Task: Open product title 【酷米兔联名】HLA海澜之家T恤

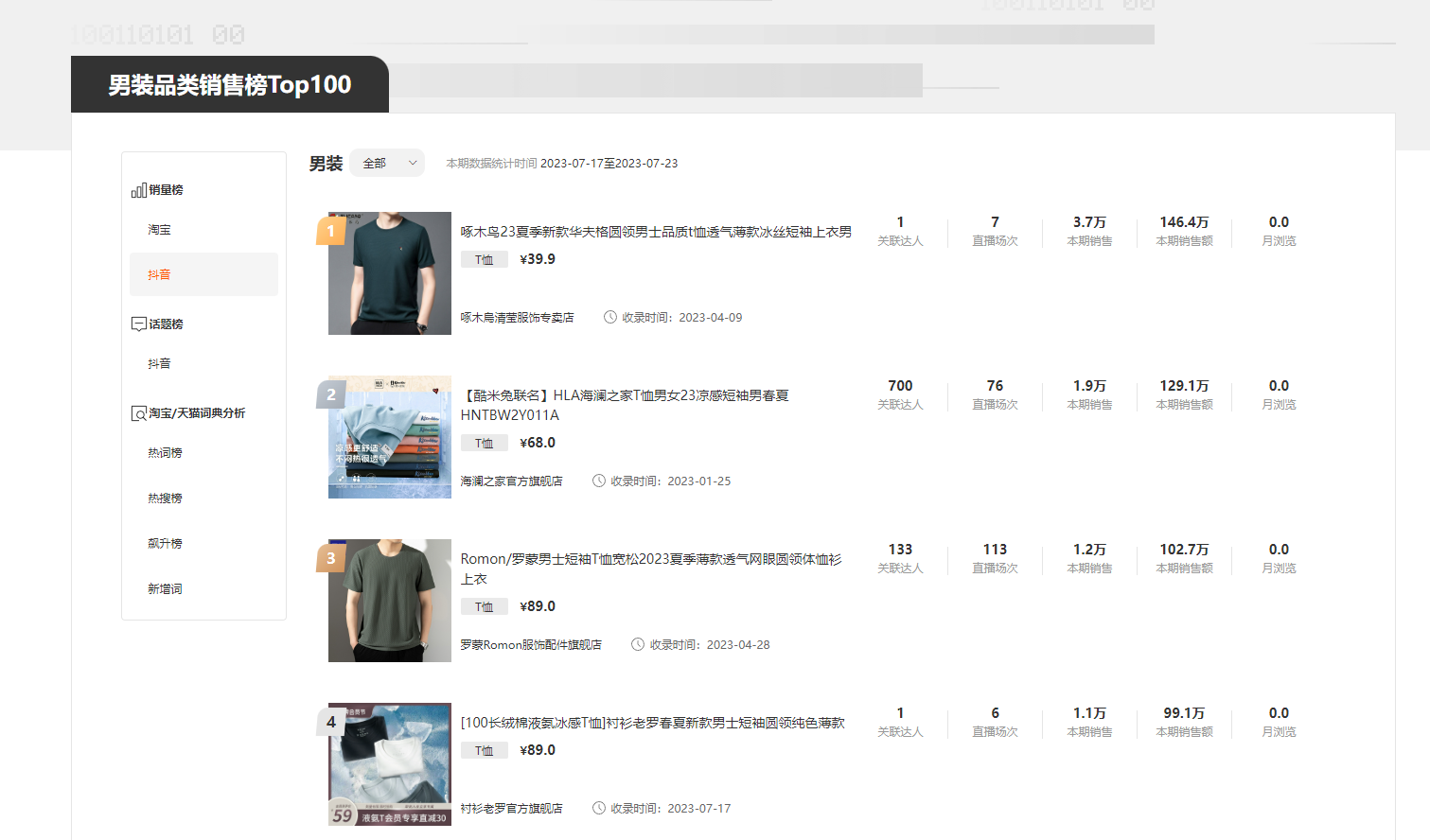Action: click(625, 405)
